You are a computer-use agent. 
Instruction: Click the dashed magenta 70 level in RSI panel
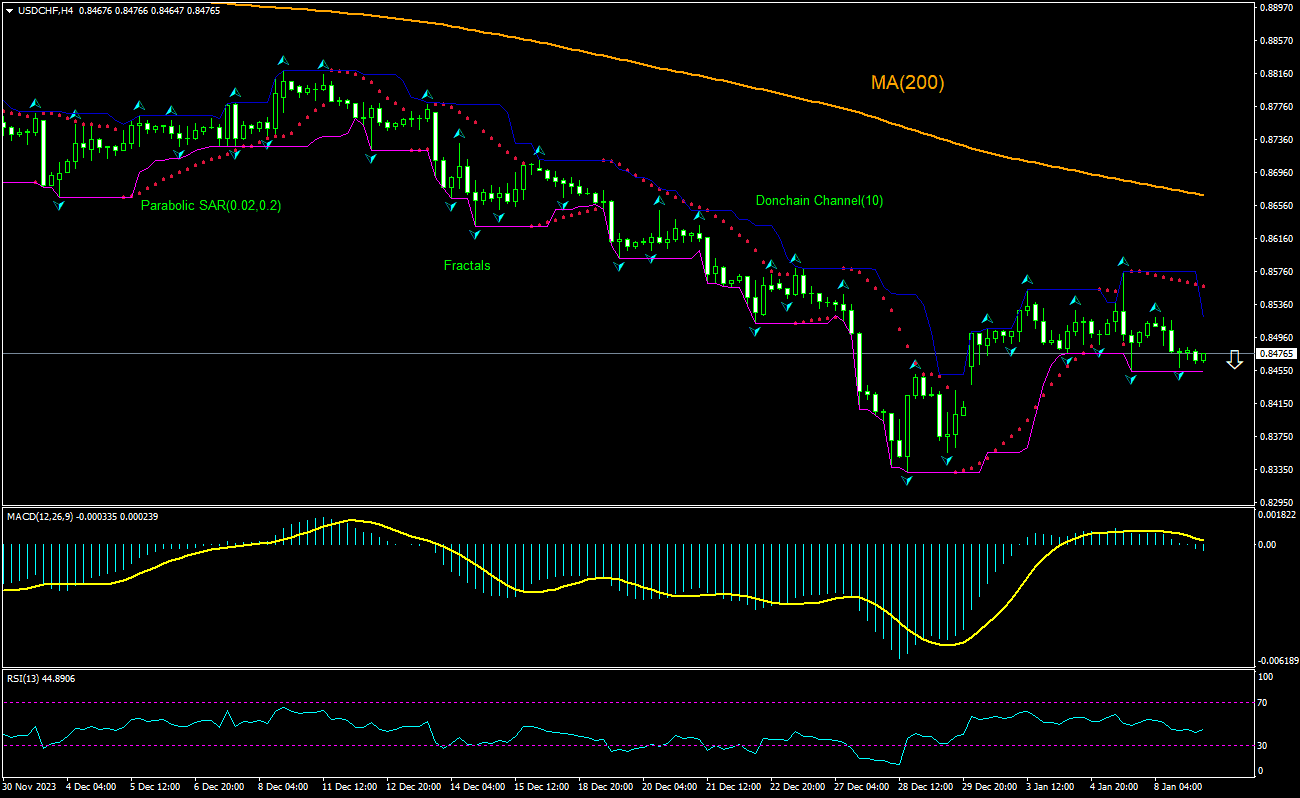[600, 703]
